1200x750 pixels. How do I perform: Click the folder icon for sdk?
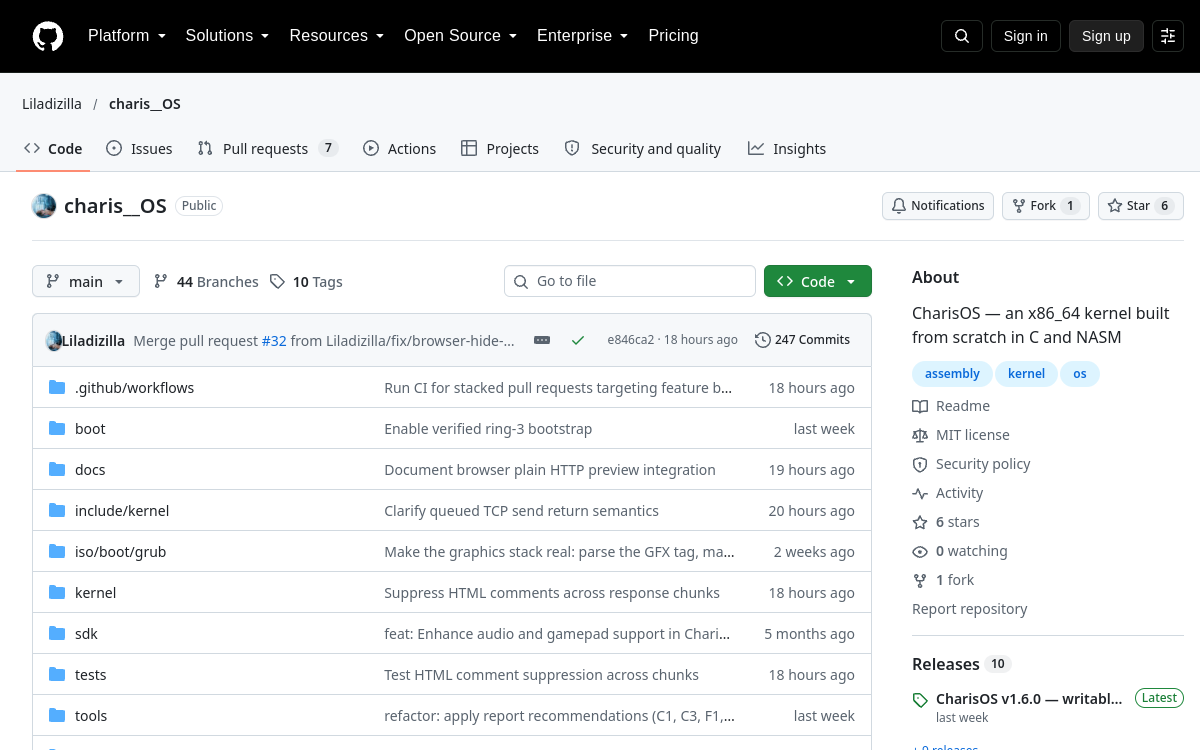pos(57,634)
